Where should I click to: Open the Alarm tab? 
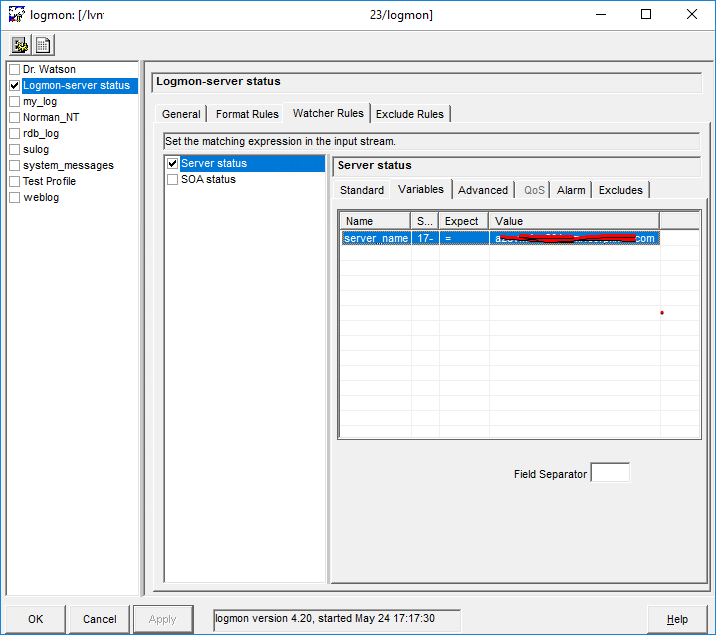click(571, 190)
